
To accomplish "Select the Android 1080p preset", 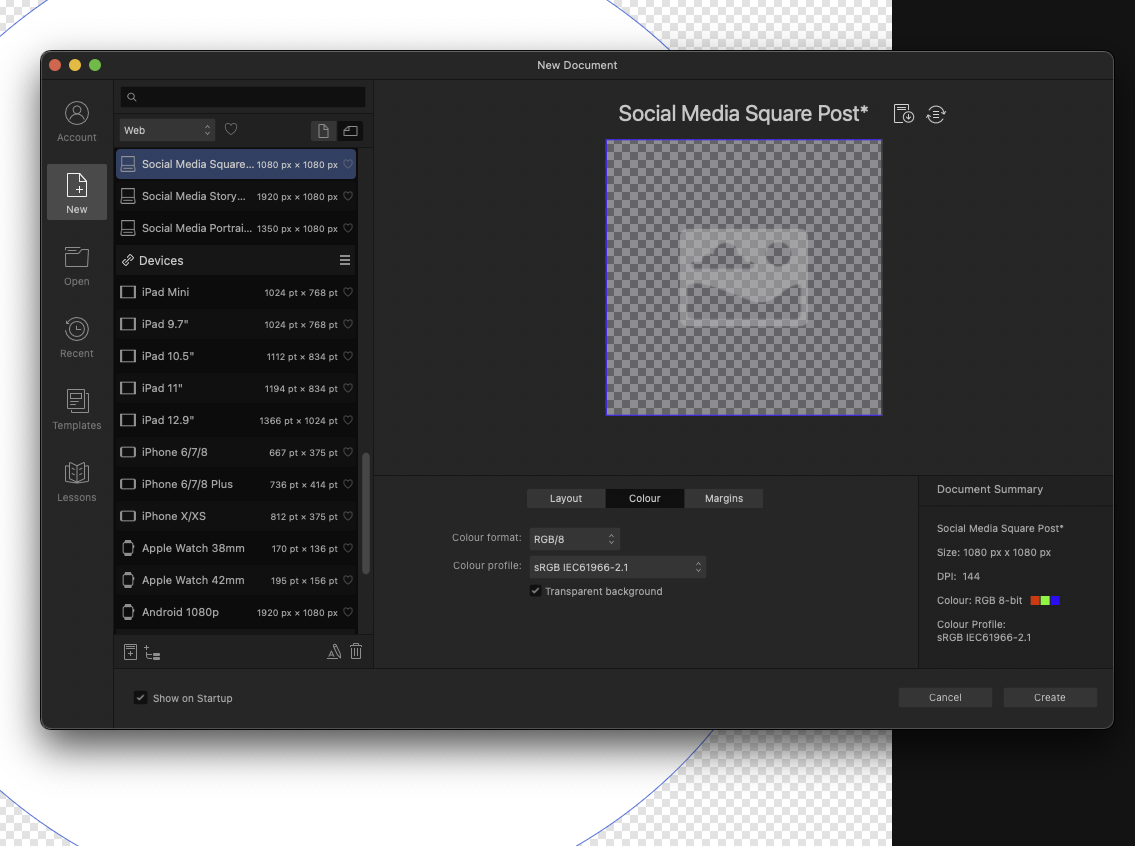I will [236, 612].
